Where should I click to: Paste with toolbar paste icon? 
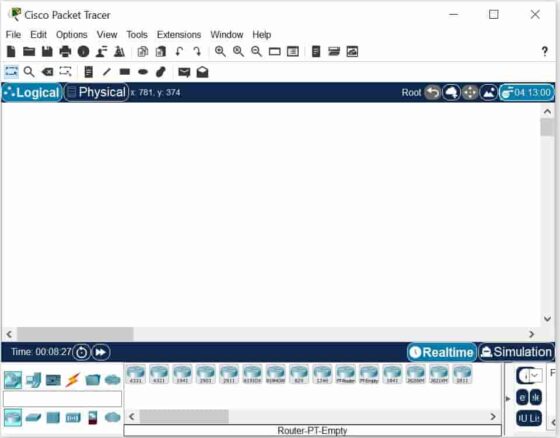pyautogui.click(x=161, y=52)
